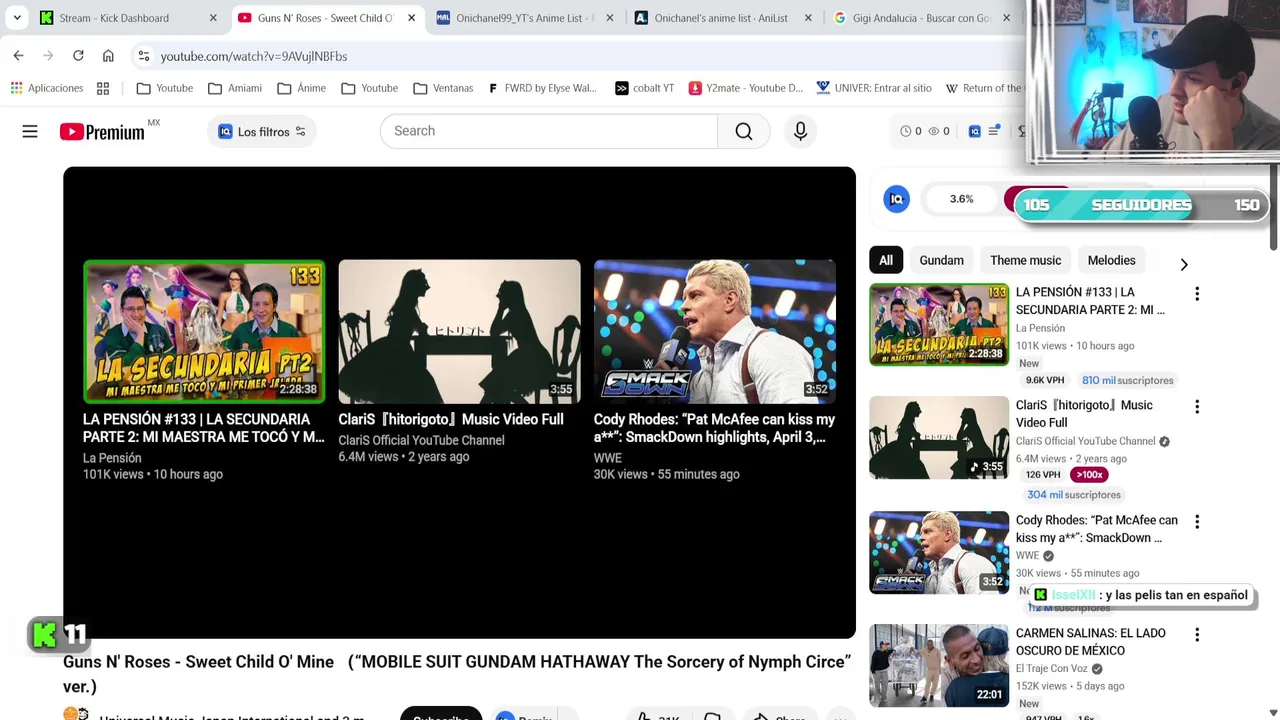Screen dimensions: 1280x720
Task: Open the vidIQ icon in header toolbar
Action: point(975,131)
